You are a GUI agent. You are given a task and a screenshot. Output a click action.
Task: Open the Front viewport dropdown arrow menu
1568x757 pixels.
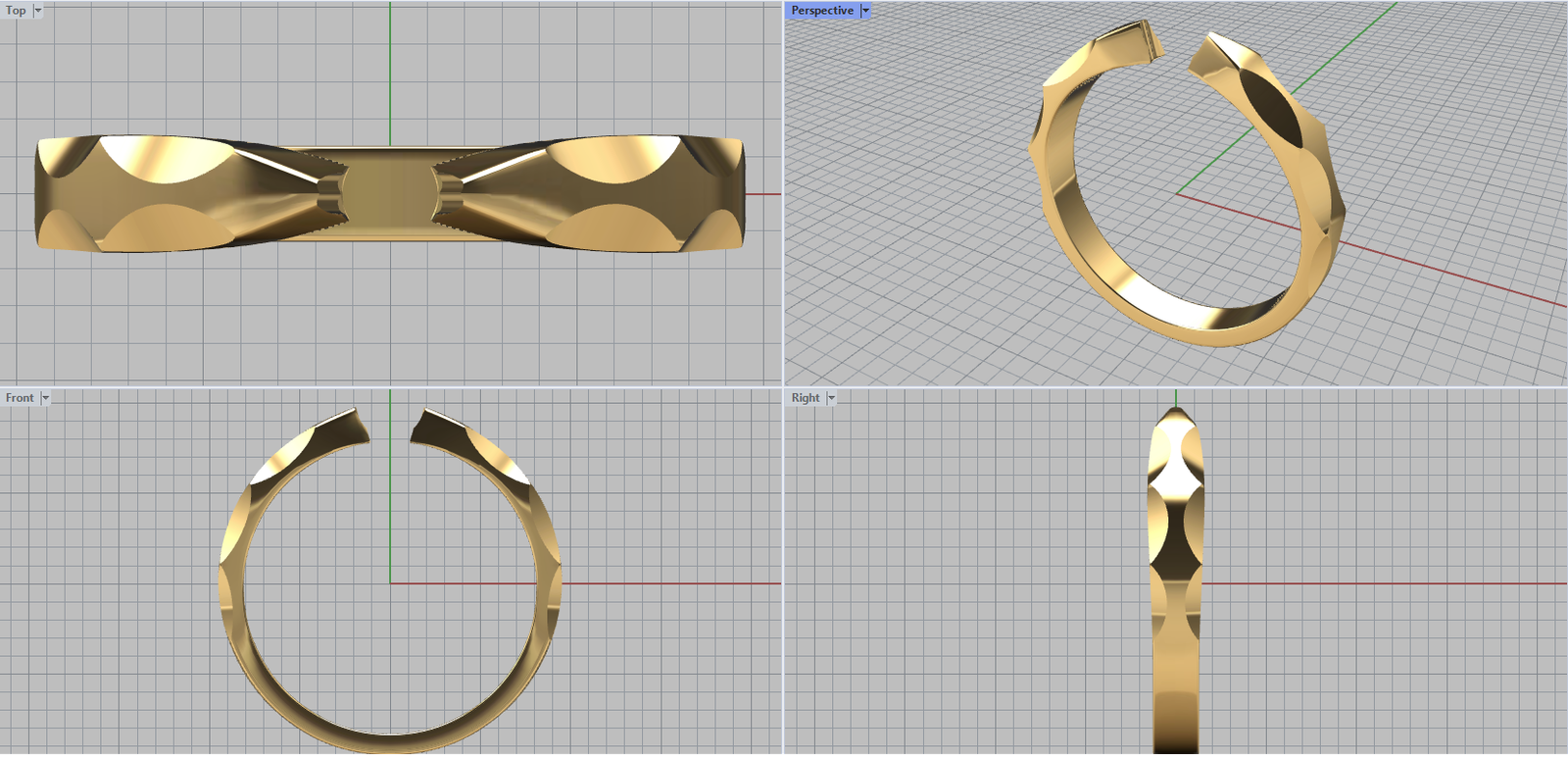pos(45,398)
